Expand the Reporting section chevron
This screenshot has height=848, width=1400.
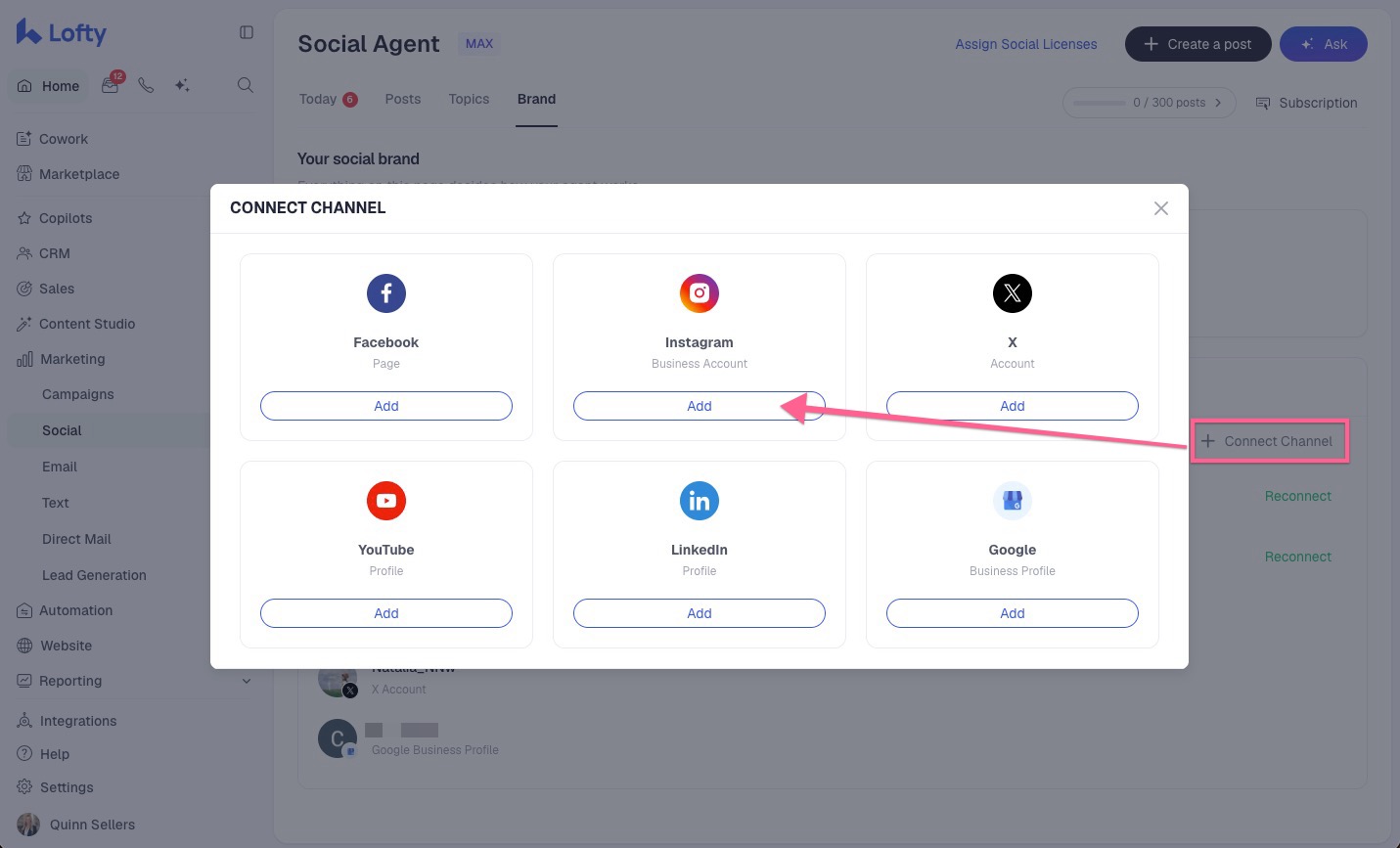247,681
